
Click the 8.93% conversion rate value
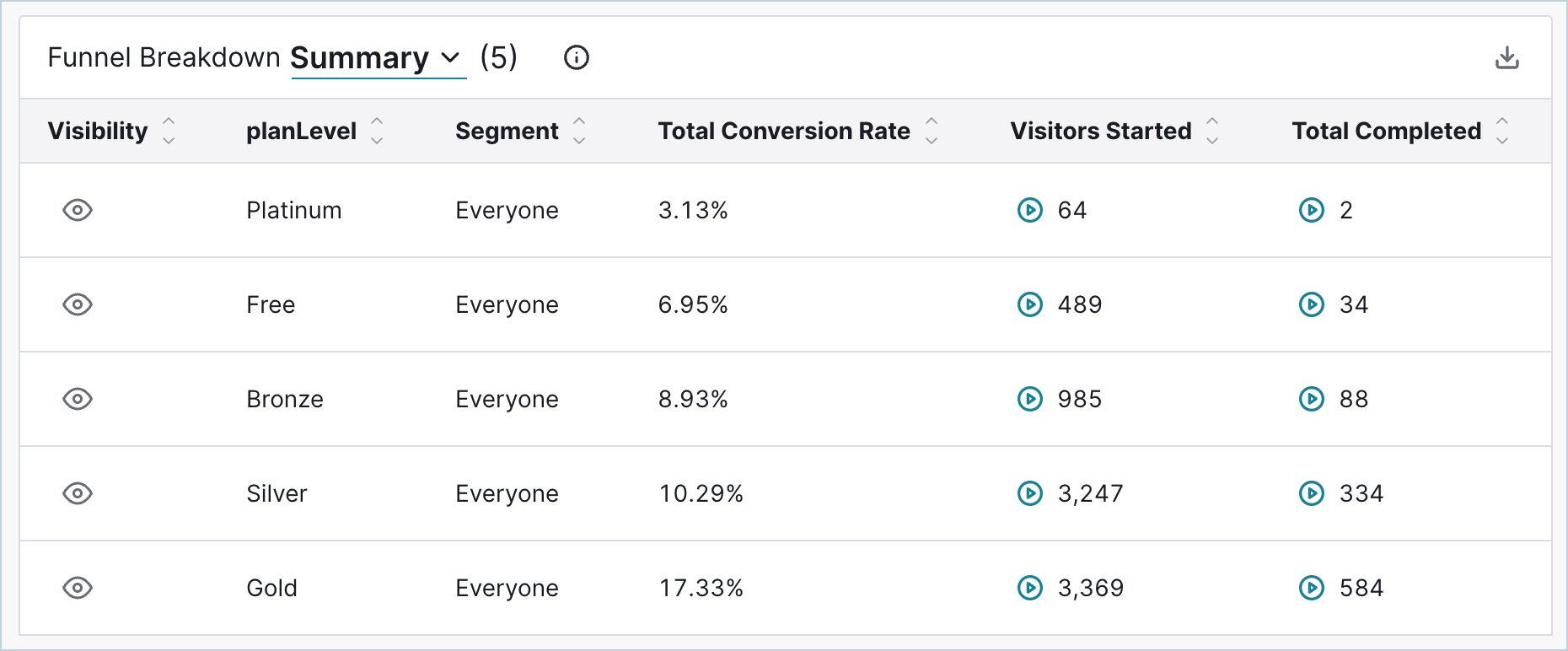[x=693, y=399]
